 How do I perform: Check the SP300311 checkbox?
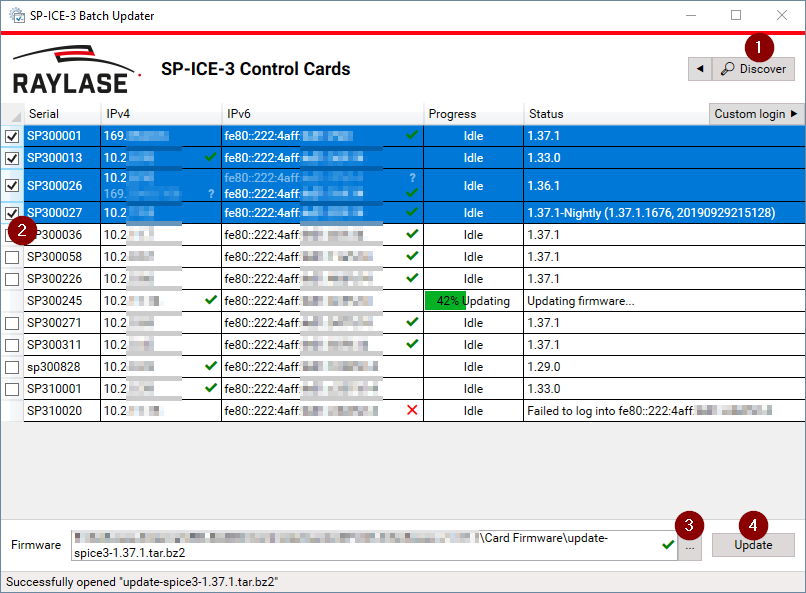(12, 345)
